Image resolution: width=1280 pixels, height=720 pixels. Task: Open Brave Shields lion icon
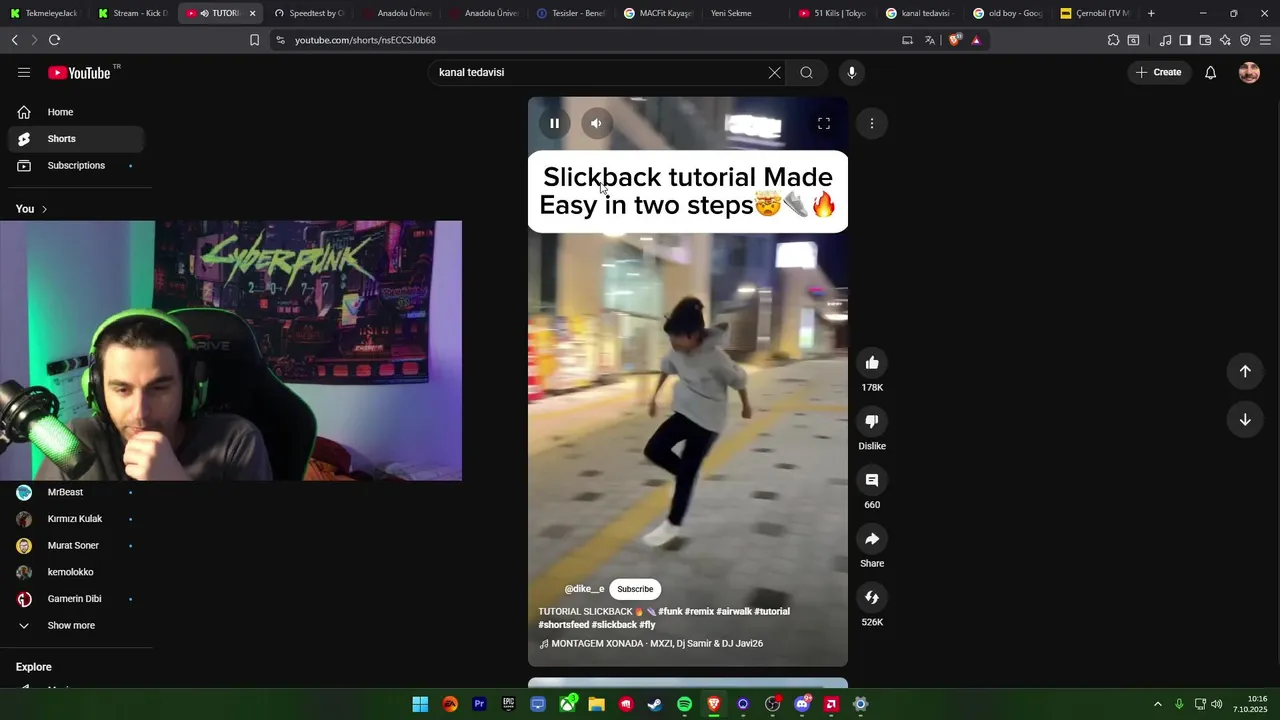coord(954,40)
